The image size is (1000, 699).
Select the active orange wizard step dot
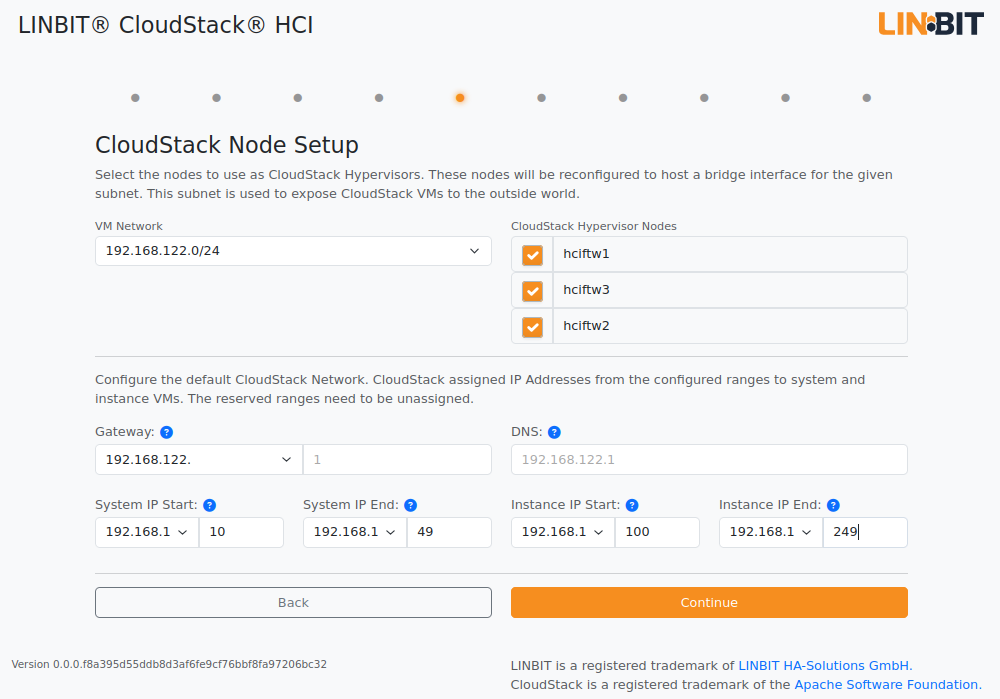coord(460,98)
